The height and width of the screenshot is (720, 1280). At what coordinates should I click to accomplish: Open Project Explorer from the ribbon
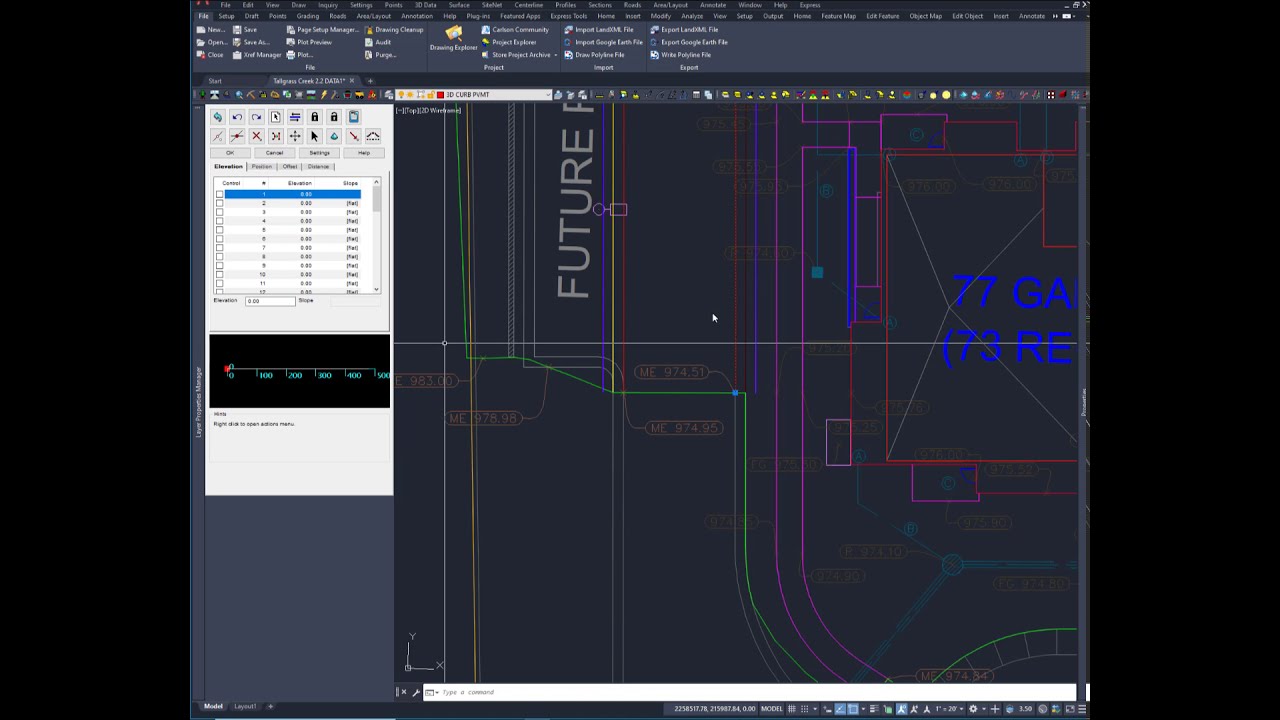click(x=509, y=42)
